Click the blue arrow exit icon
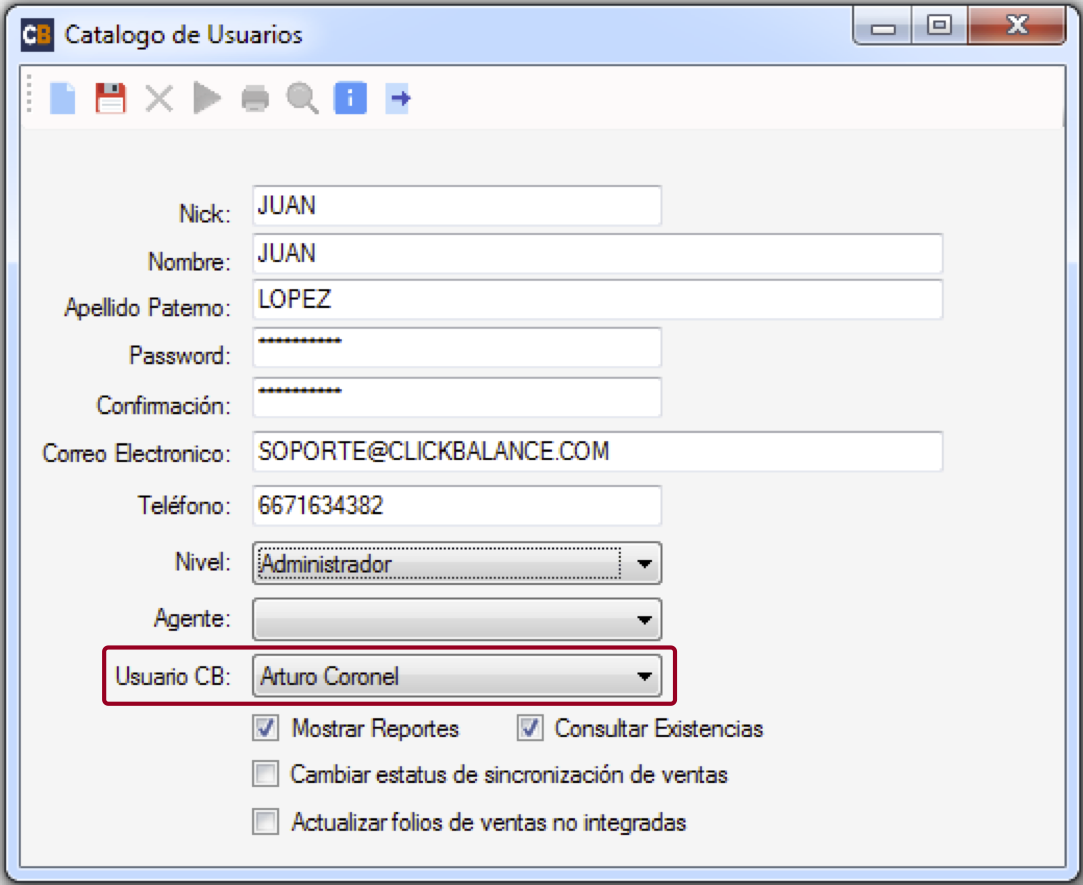 pos(399,98)
